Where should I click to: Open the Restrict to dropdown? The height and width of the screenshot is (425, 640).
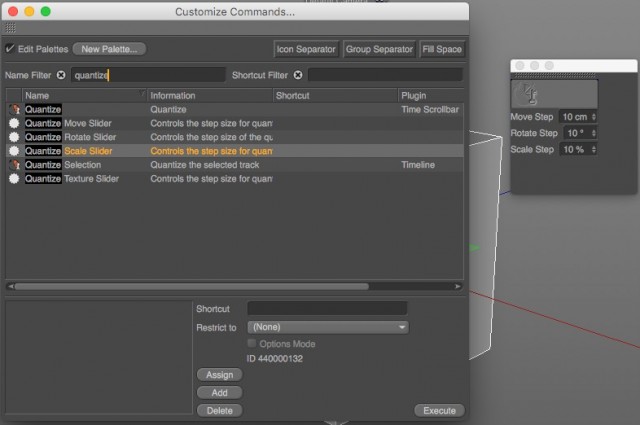pyautogui.click(x=328, y=327)
